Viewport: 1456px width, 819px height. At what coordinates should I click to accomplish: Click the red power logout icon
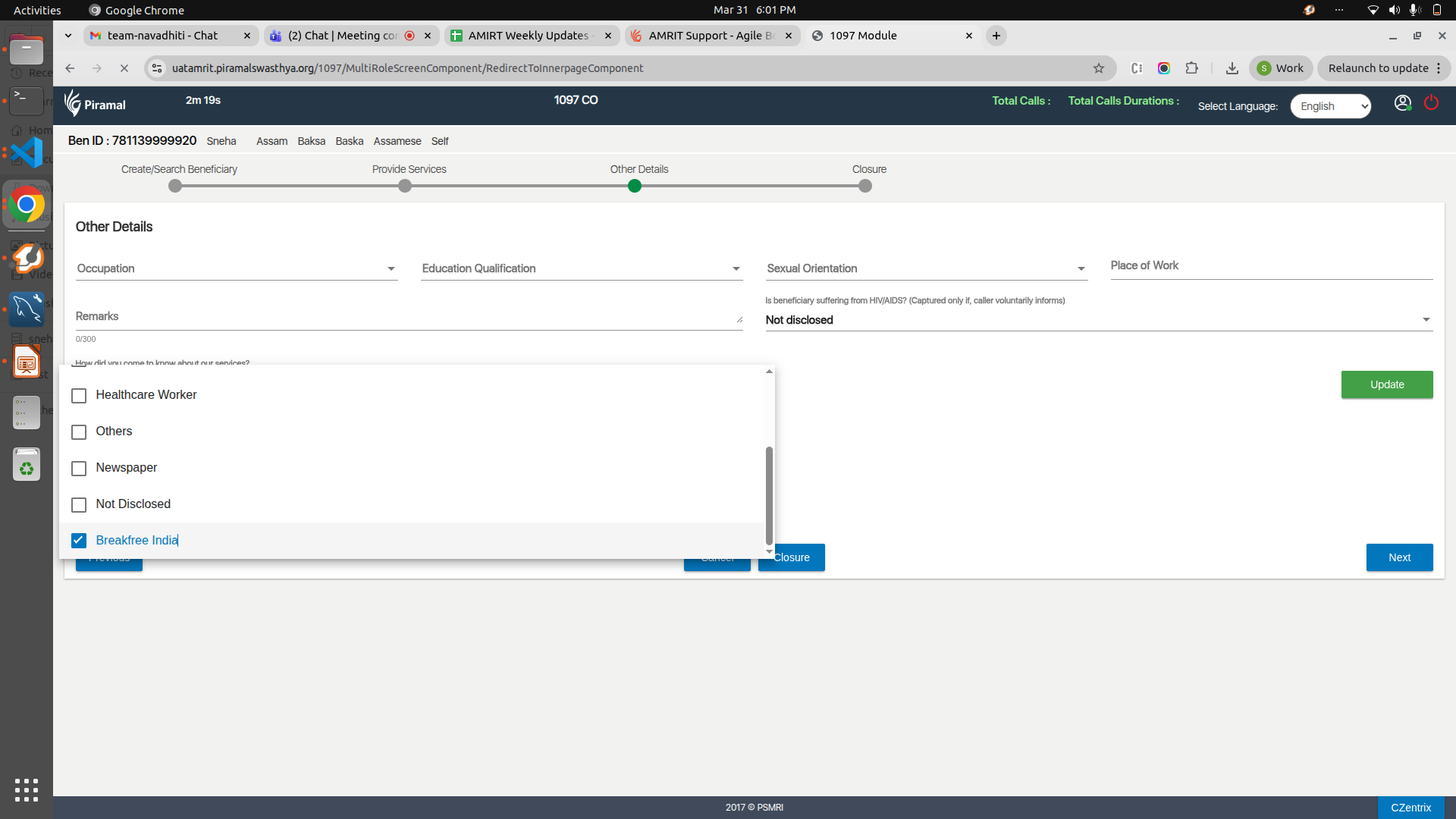click(x=1431, y=103)
